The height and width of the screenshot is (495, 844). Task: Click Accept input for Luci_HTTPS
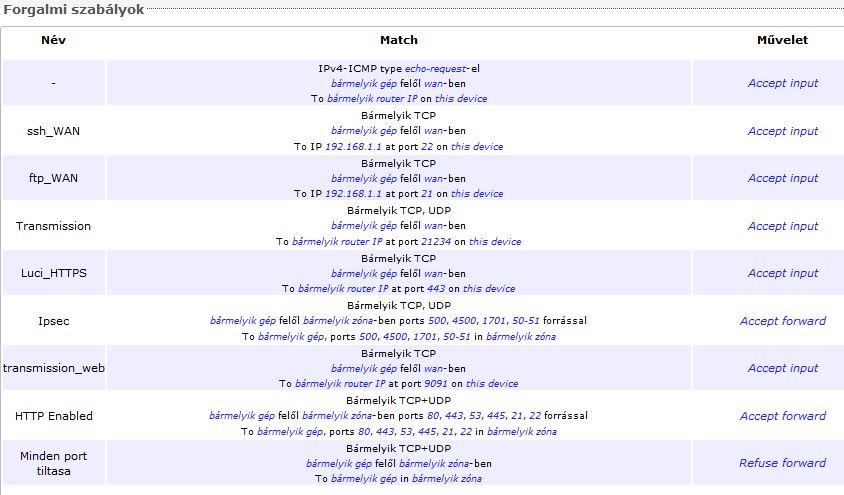783,273
